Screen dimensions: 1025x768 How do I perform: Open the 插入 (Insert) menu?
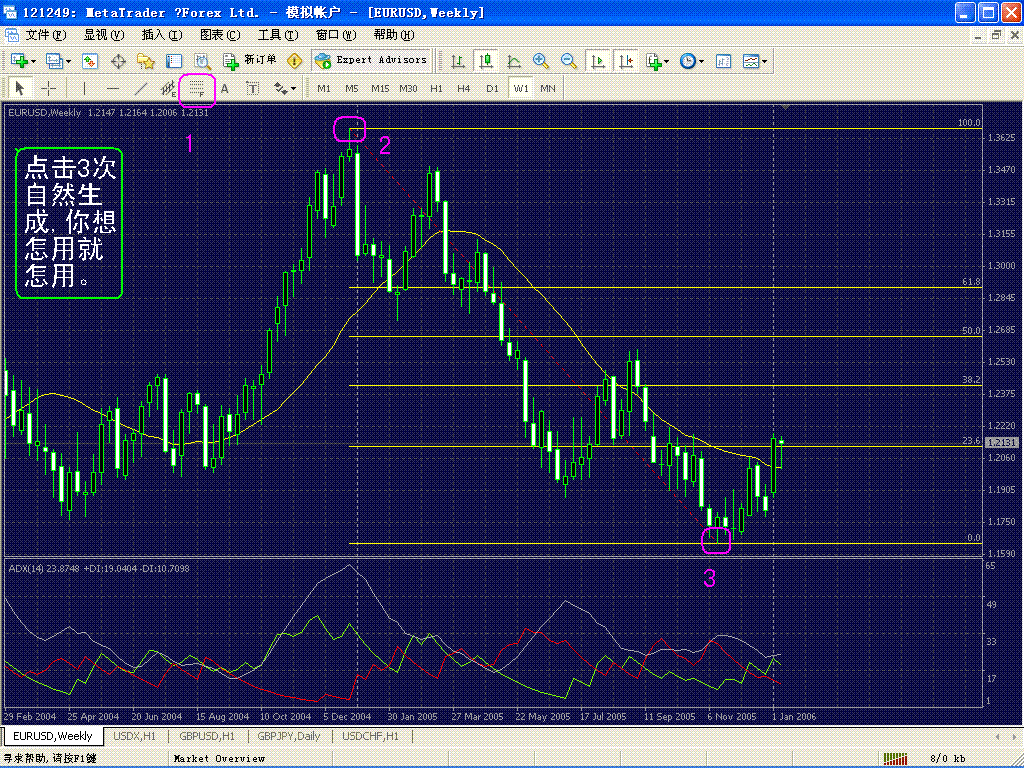[160, 34]
